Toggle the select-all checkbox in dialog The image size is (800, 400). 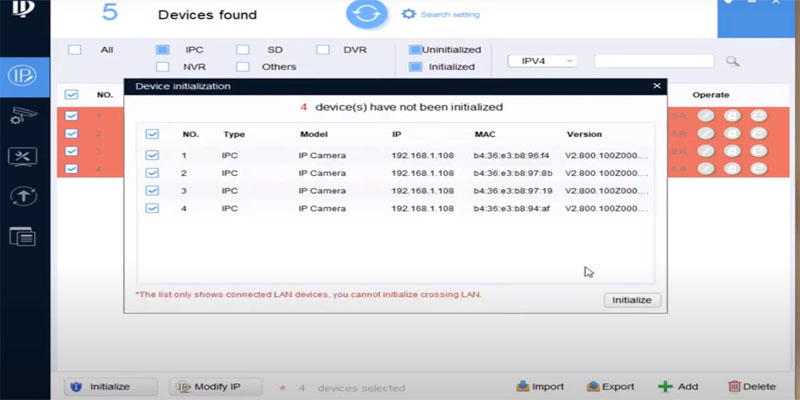153,133
